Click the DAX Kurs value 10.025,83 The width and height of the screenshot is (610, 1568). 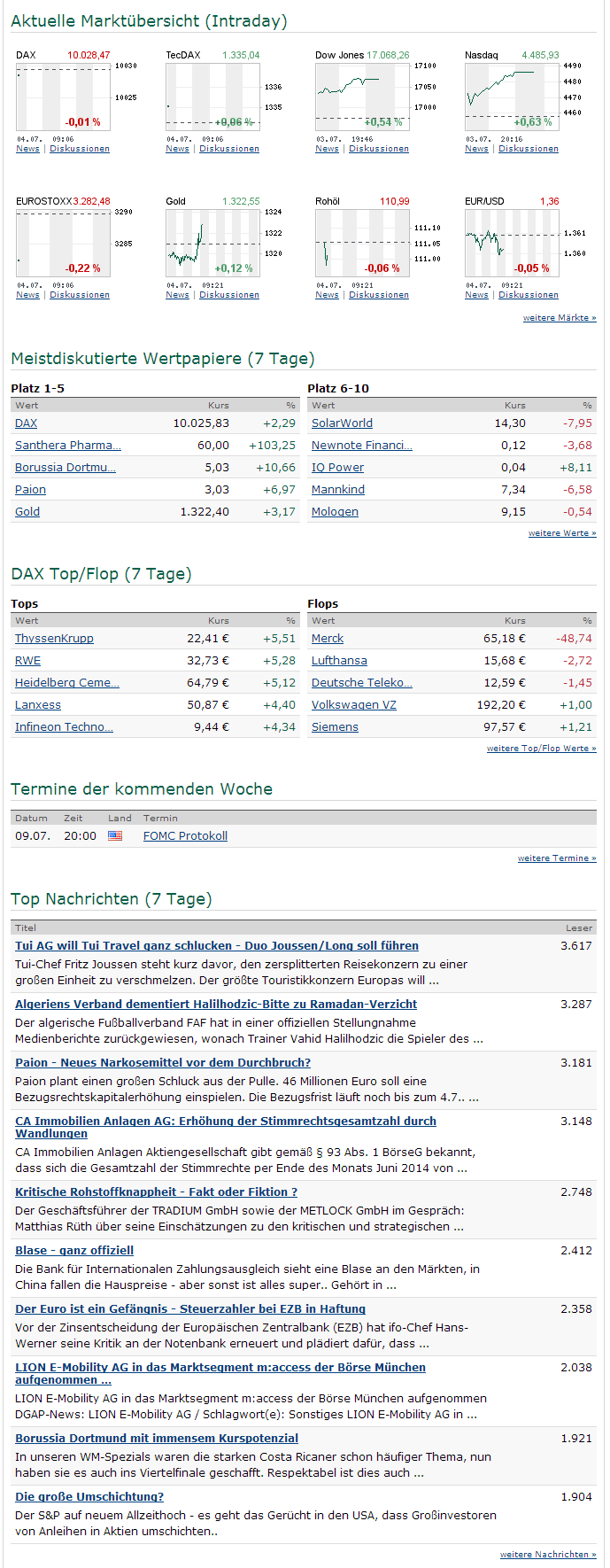coord(201,423)
